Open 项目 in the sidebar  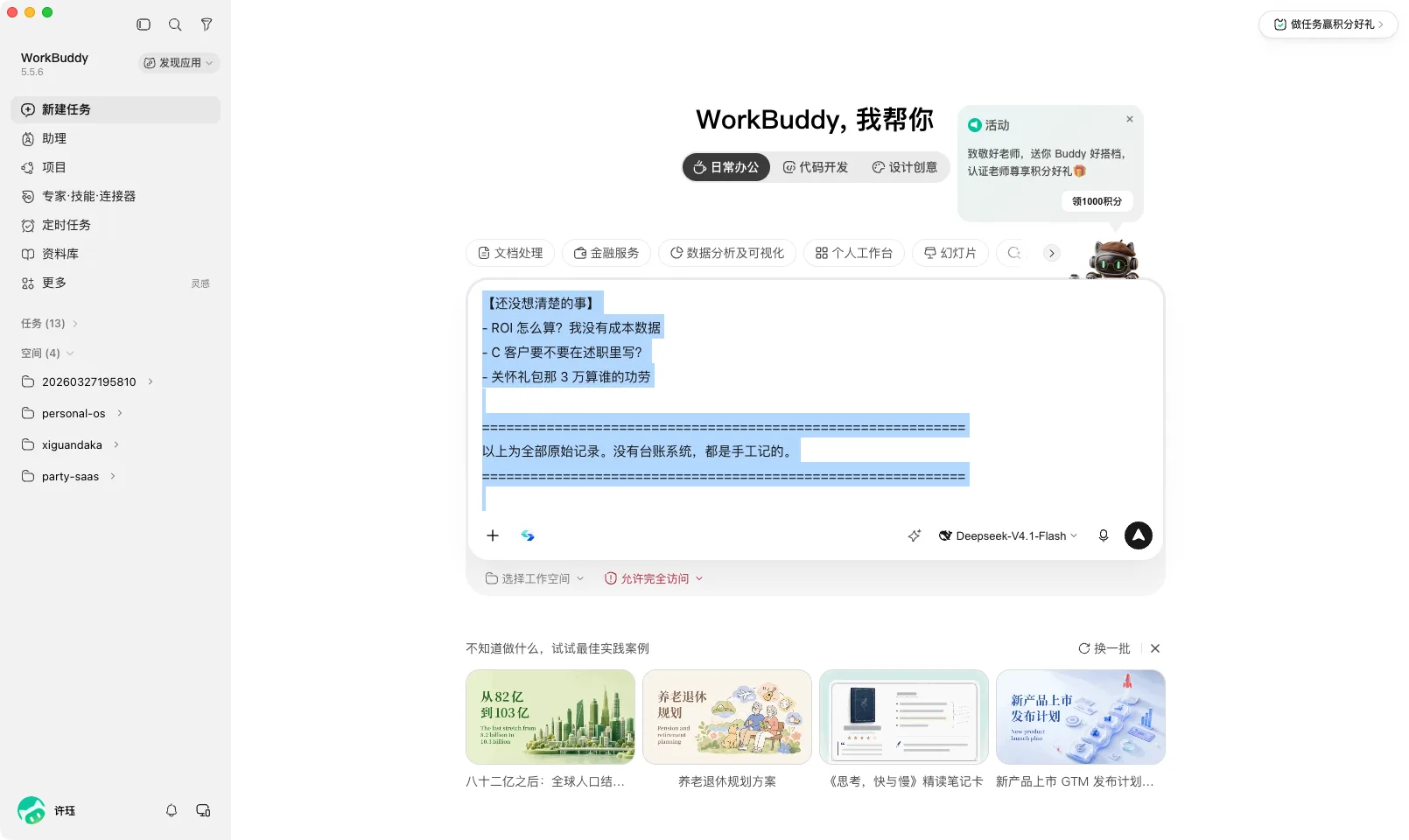116,167
